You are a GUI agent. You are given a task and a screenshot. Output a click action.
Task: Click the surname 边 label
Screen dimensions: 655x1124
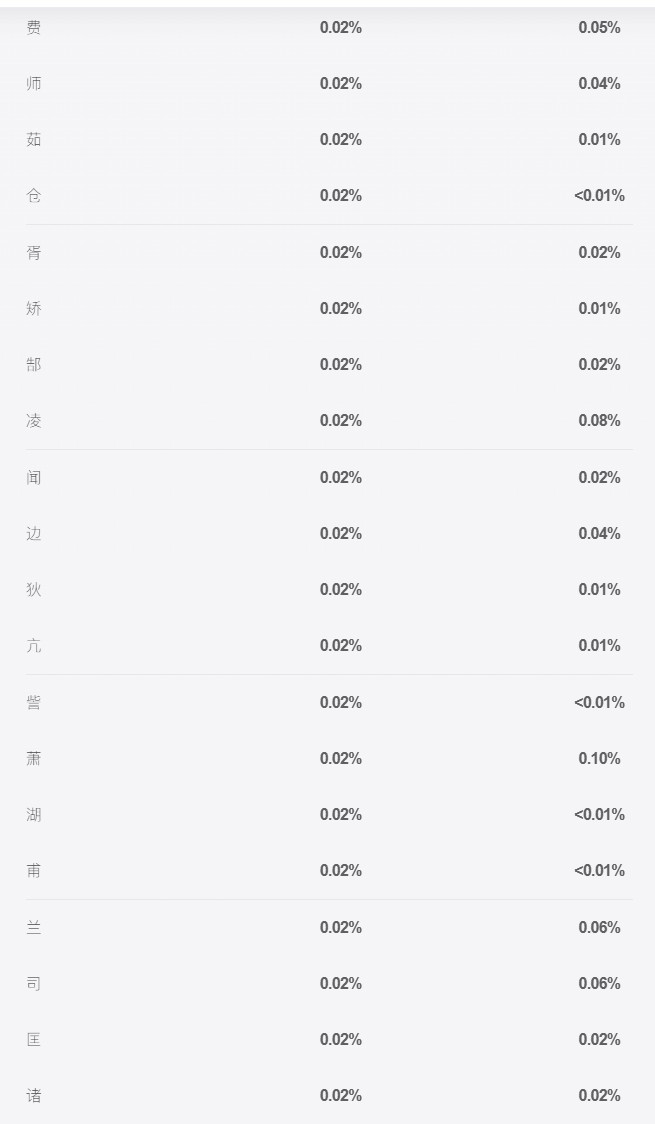coord(34,533)
